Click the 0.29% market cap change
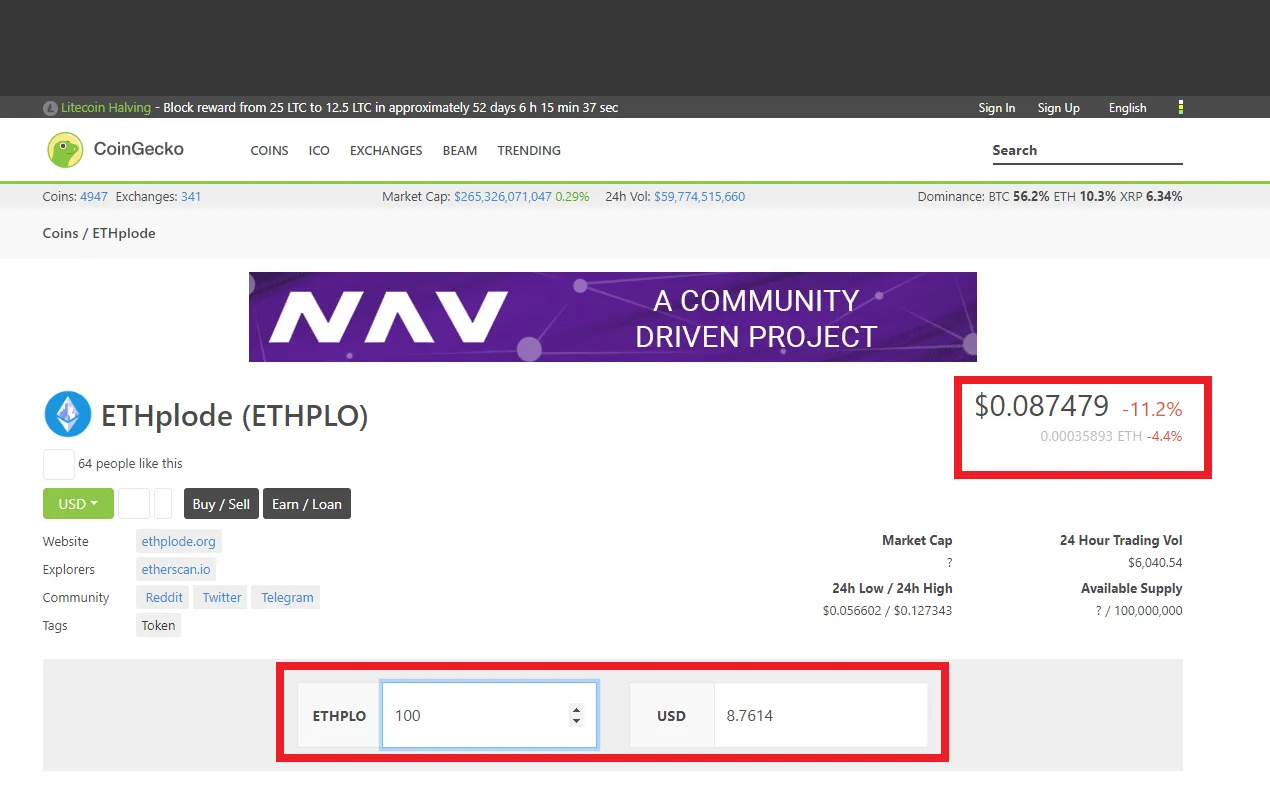Screen dimensions: 1270x786 [572, 197]
